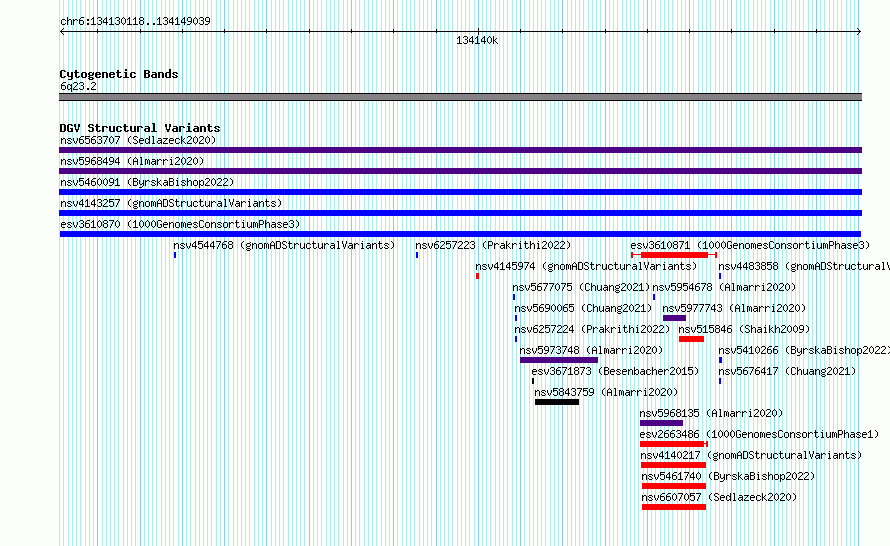Select the red bar under esv2663486
This screenshot has height=546, width=890.
pos(673,444)
